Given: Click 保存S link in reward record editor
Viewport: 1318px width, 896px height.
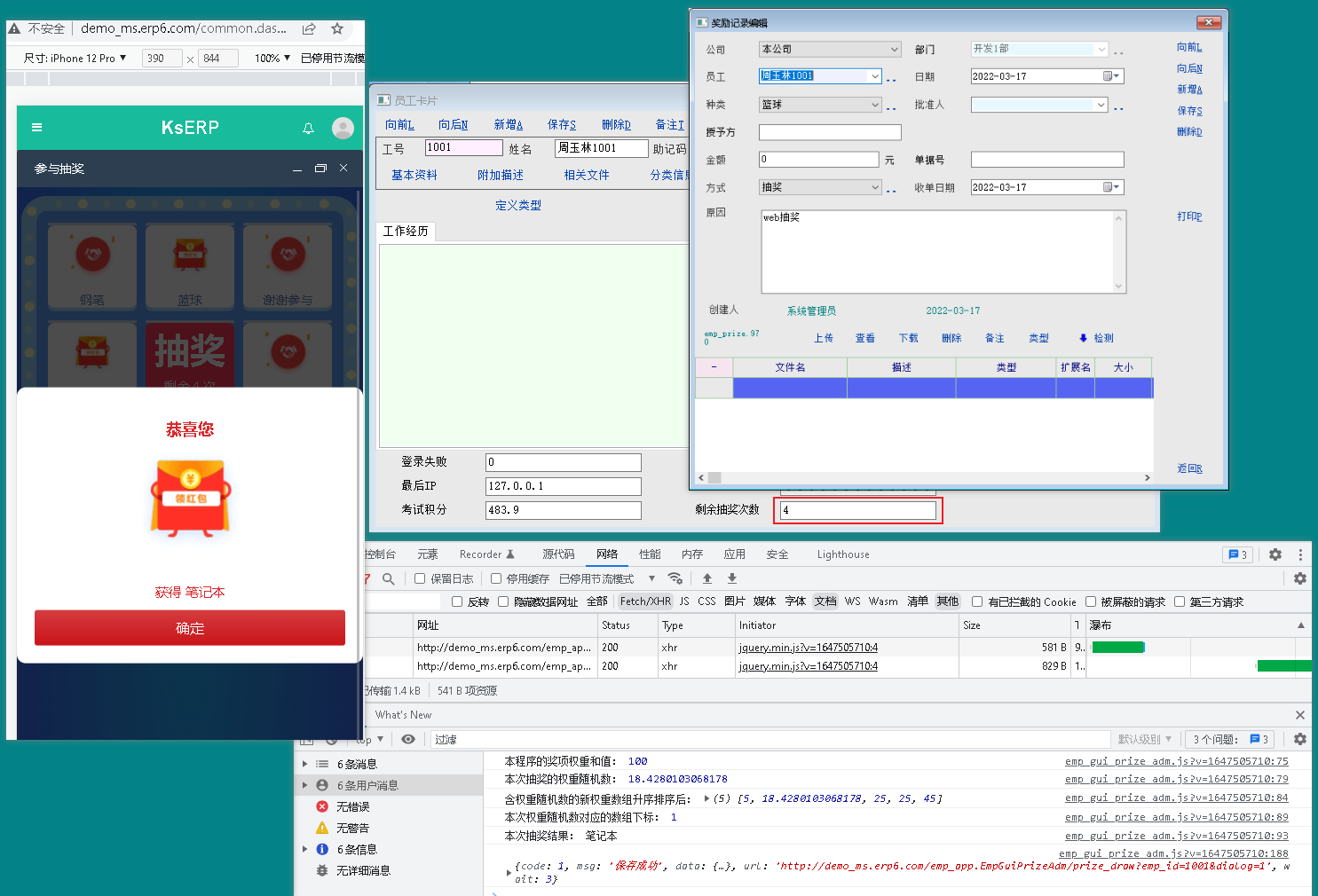Looking at the screenshot, I should [x=1189, y=111].
